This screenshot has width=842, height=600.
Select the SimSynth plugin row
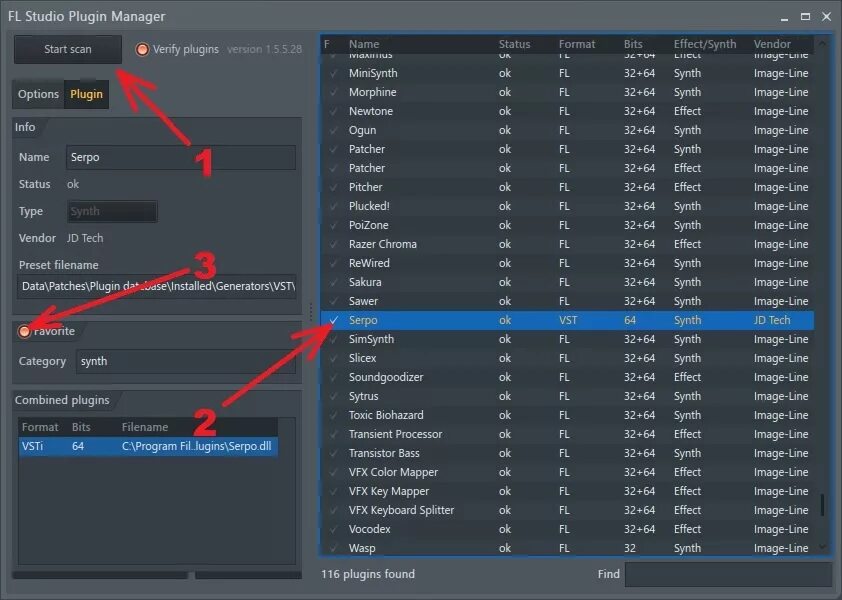click(568, 339)
